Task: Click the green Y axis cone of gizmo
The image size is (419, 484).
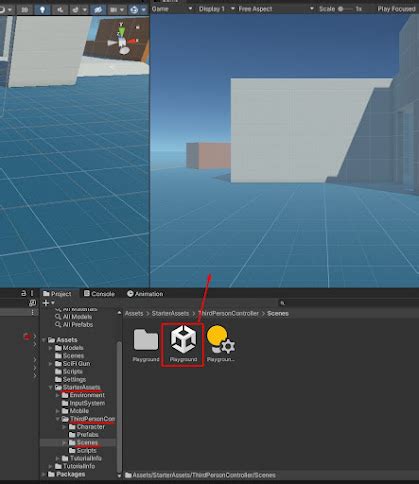Action: pos(122,32)
